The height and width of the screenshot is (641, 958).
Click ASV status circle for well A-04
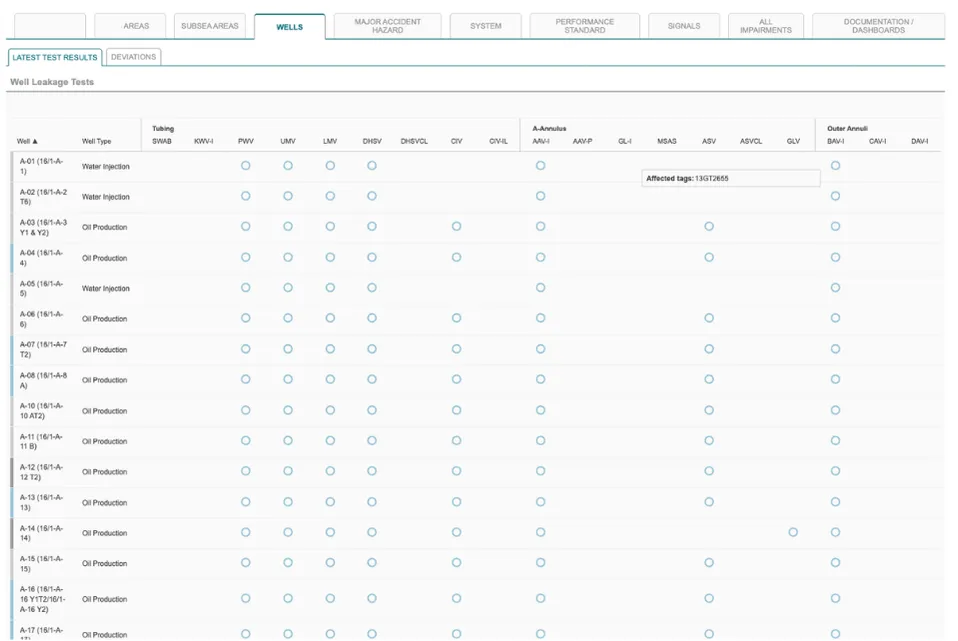click(x=709, y=257)
